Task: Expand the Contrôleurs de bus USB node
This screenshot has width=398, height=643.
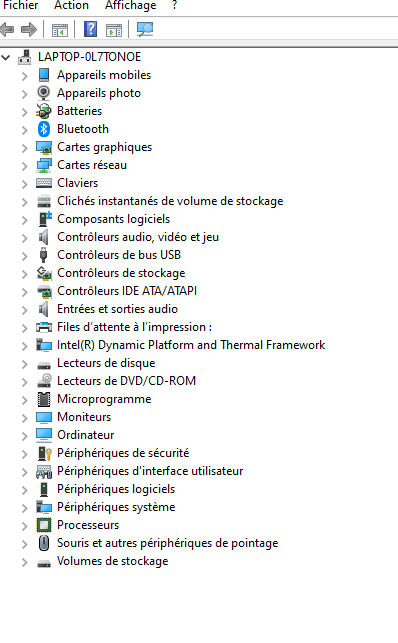Action: tap(25, 255)
